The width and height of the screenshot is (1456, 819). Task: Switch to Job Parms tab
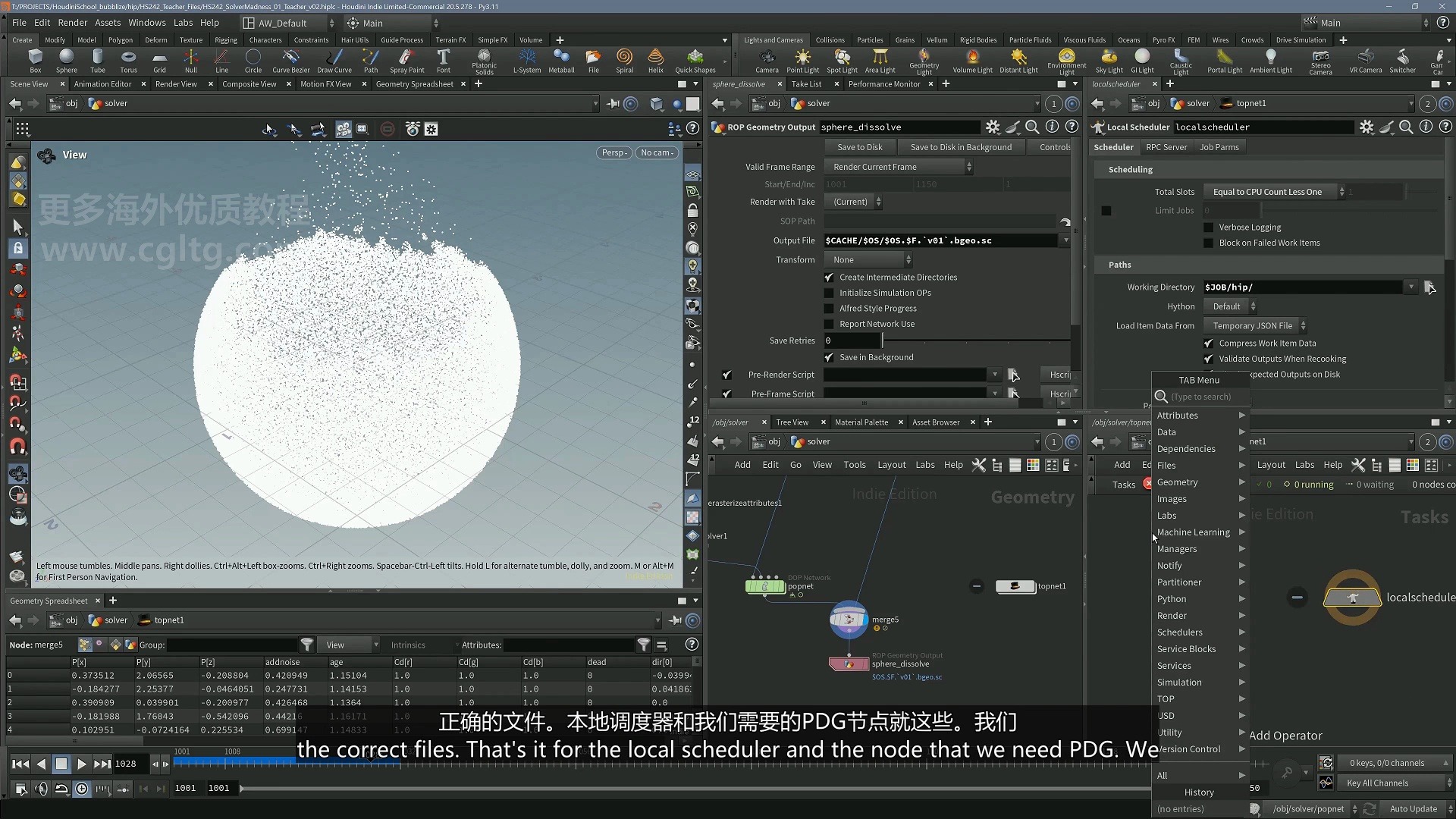pyautogui.click(x=1219, y=147)
